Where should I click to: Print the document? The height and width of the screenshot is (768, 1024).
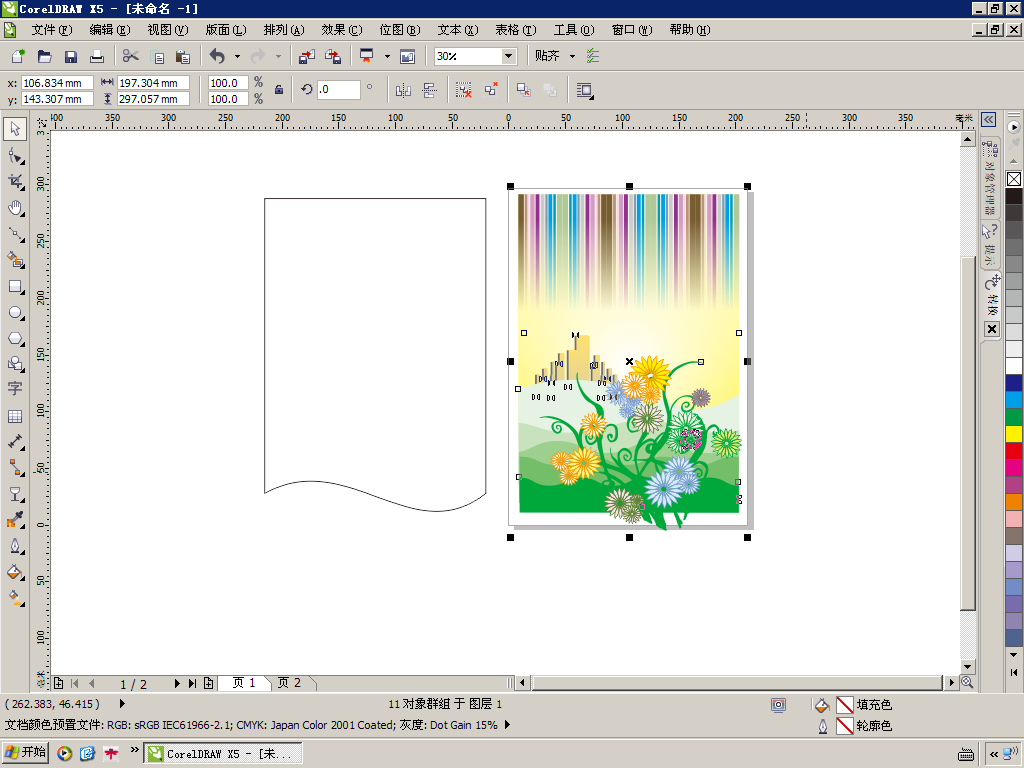coord(97,56)
